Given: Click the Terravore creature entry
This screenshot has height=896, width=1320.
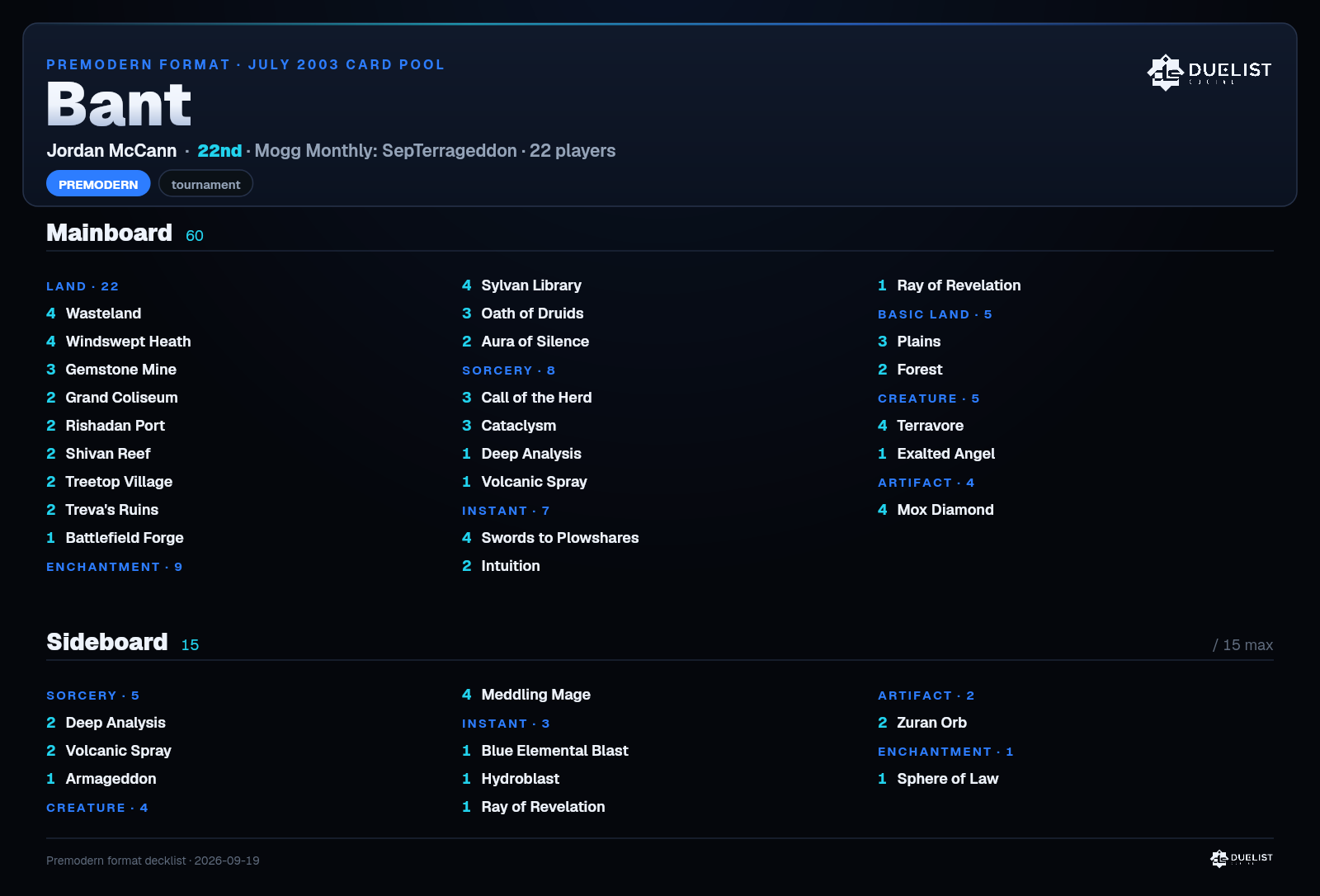Looking at the screenshot, I should point(921,426).
